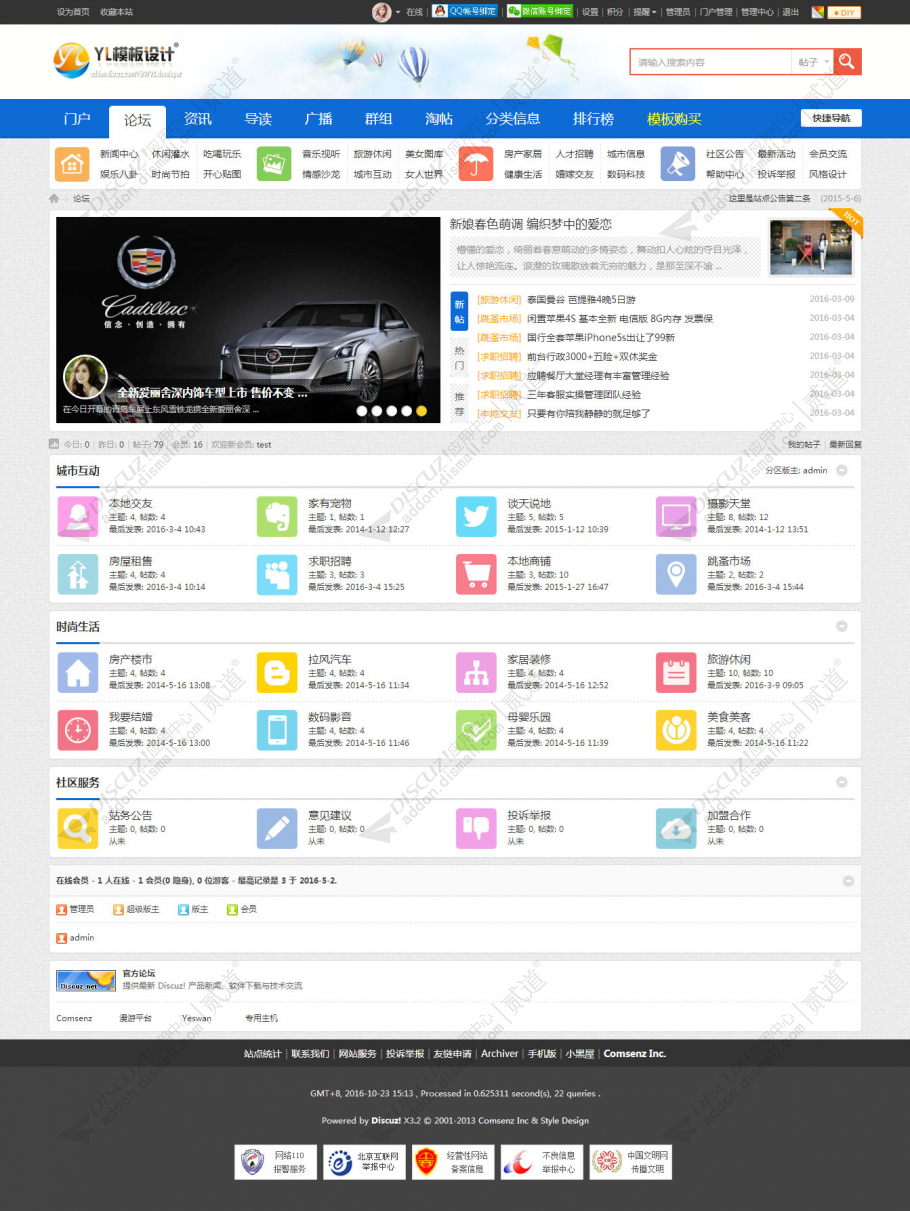This screenshot has width=910, height=1211.
Task: Click the 北京互联网举报中心 badge
Action: pos(364,1162)
